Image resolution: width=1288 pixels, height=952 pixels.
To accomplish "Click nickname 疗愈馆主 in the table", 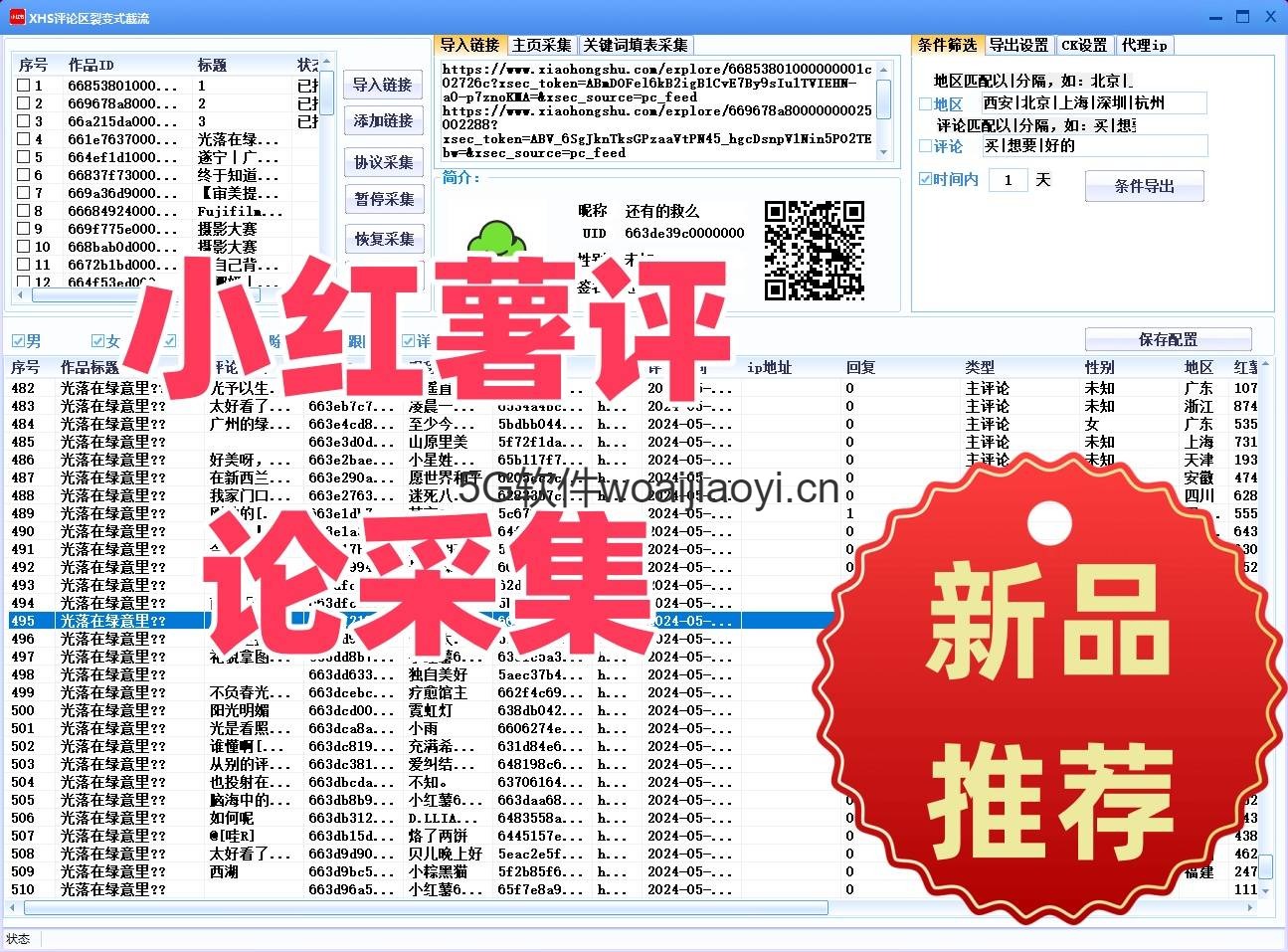I will [438, 692].
